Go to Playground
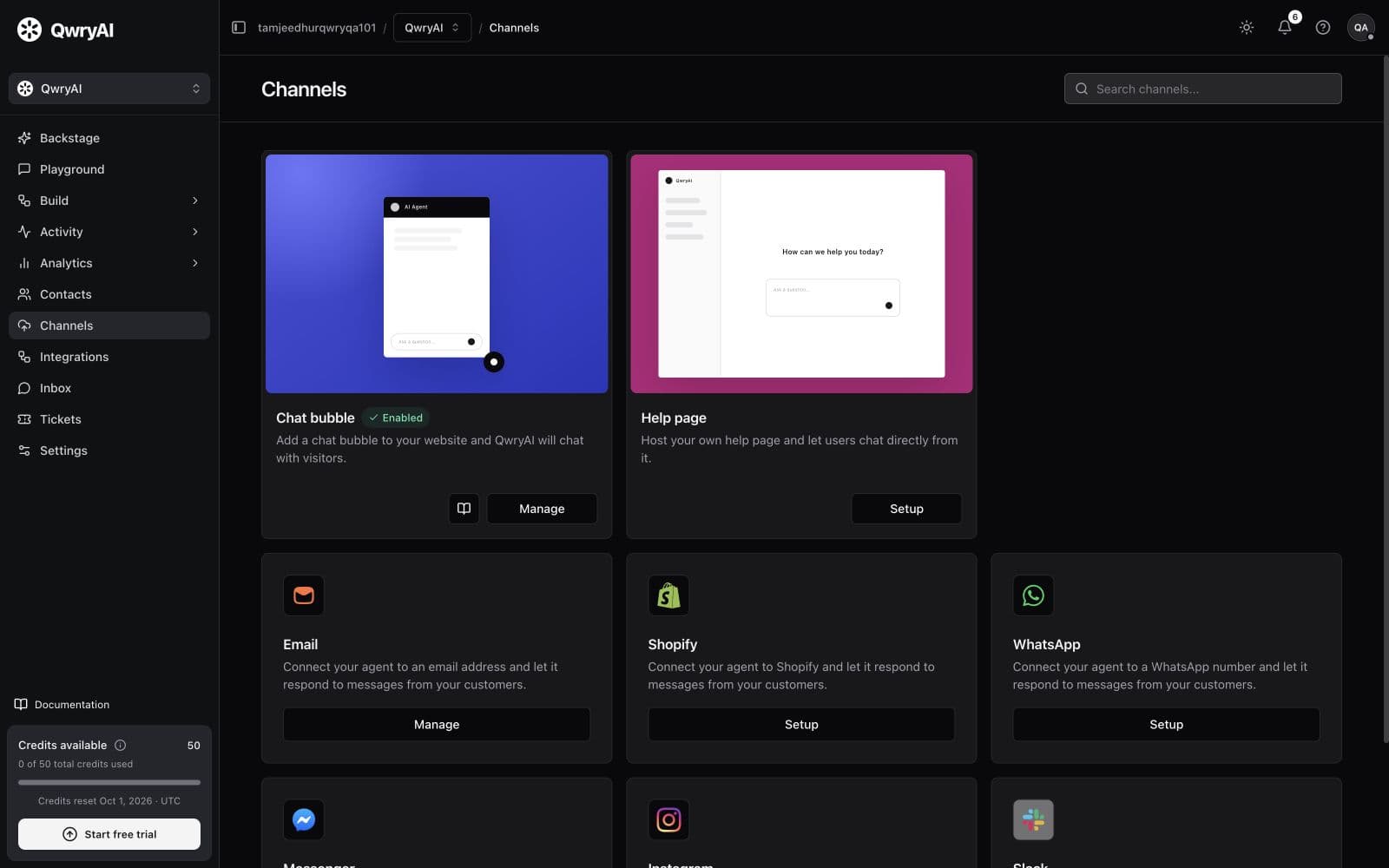The height and width of the screenshot is (868, 1389). [109, 169]
